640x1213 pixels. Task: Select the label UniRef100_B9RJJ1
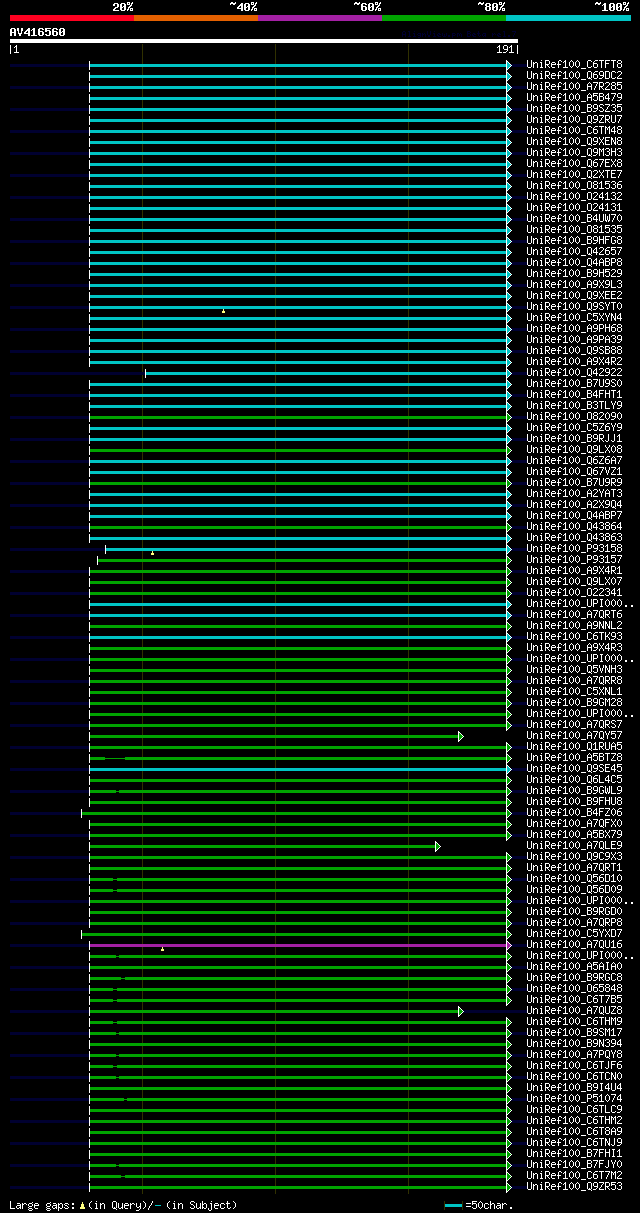click(x=574, y=438)
